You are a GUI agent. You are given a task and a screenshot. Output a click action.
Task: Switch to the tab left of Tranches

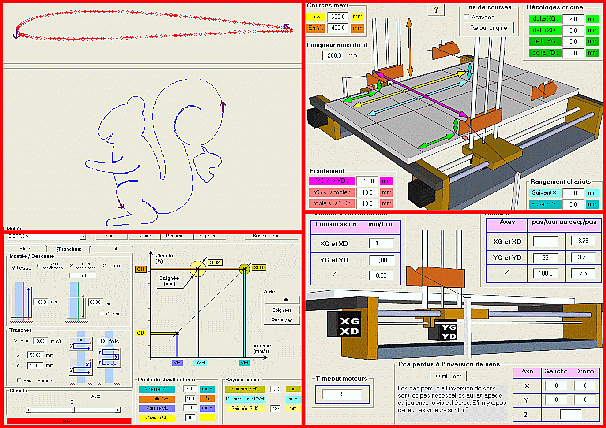point(26,249)
